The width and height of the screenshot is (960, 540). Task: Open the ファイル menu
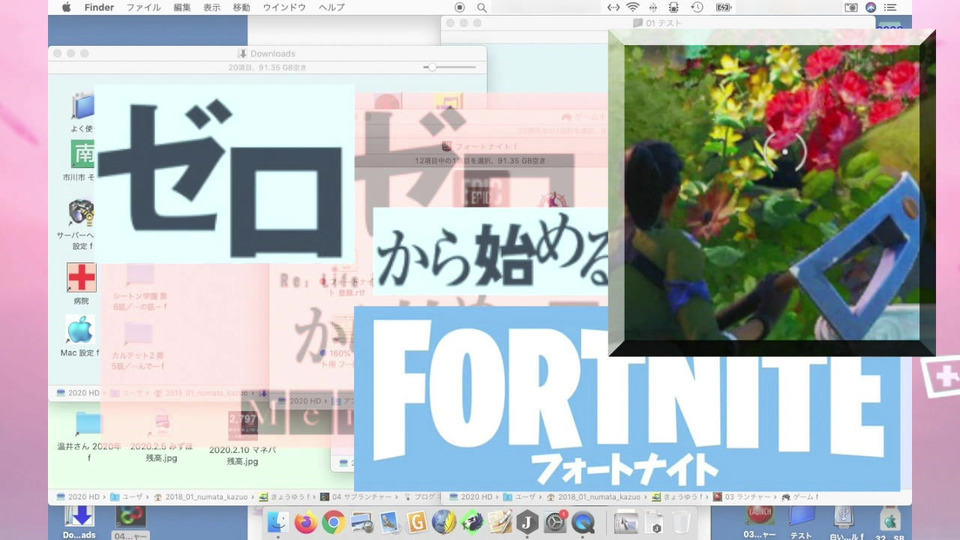(x=143, y=7)
